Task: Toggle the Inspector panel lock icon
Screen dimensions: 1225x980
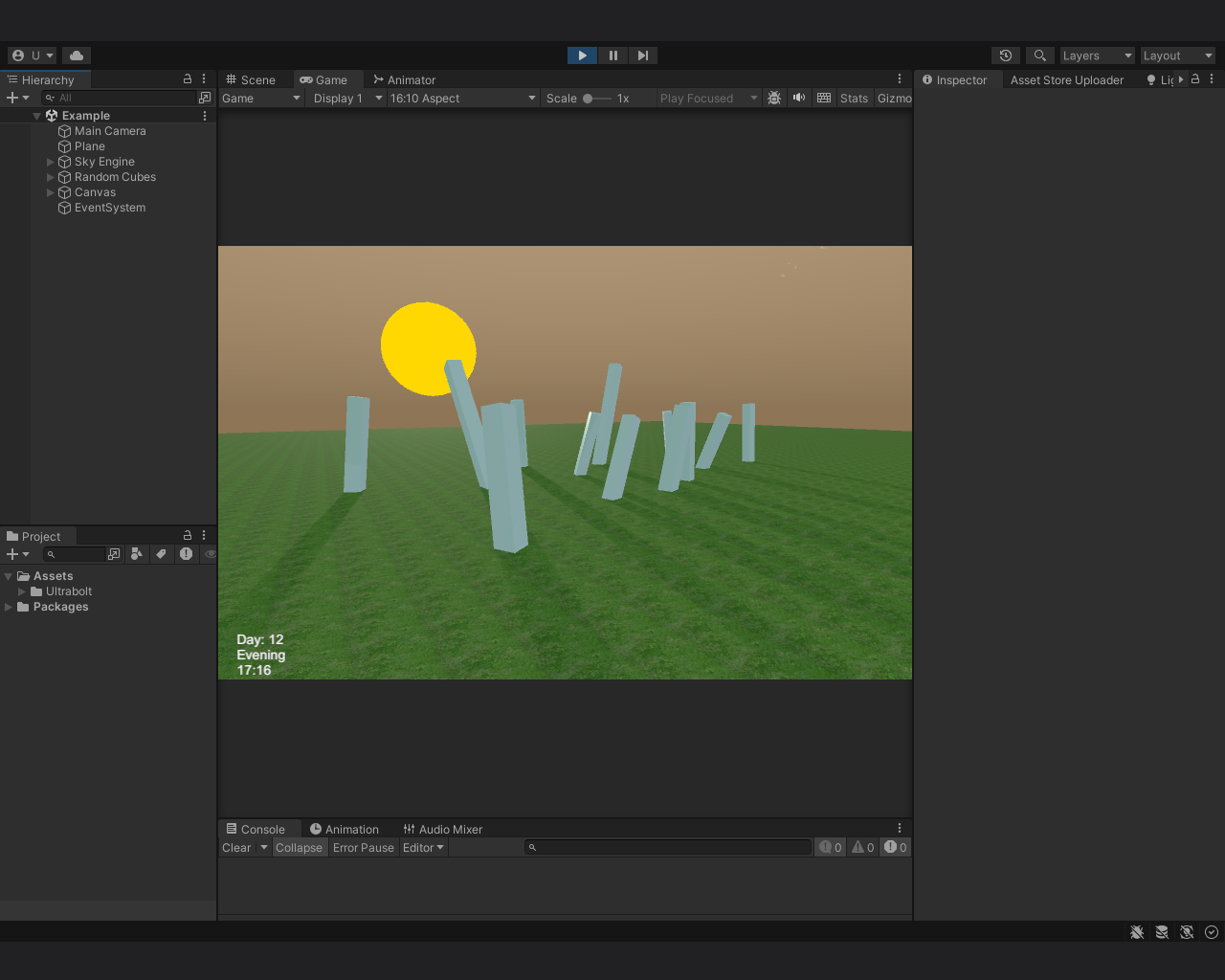Action: [1195, 79]
